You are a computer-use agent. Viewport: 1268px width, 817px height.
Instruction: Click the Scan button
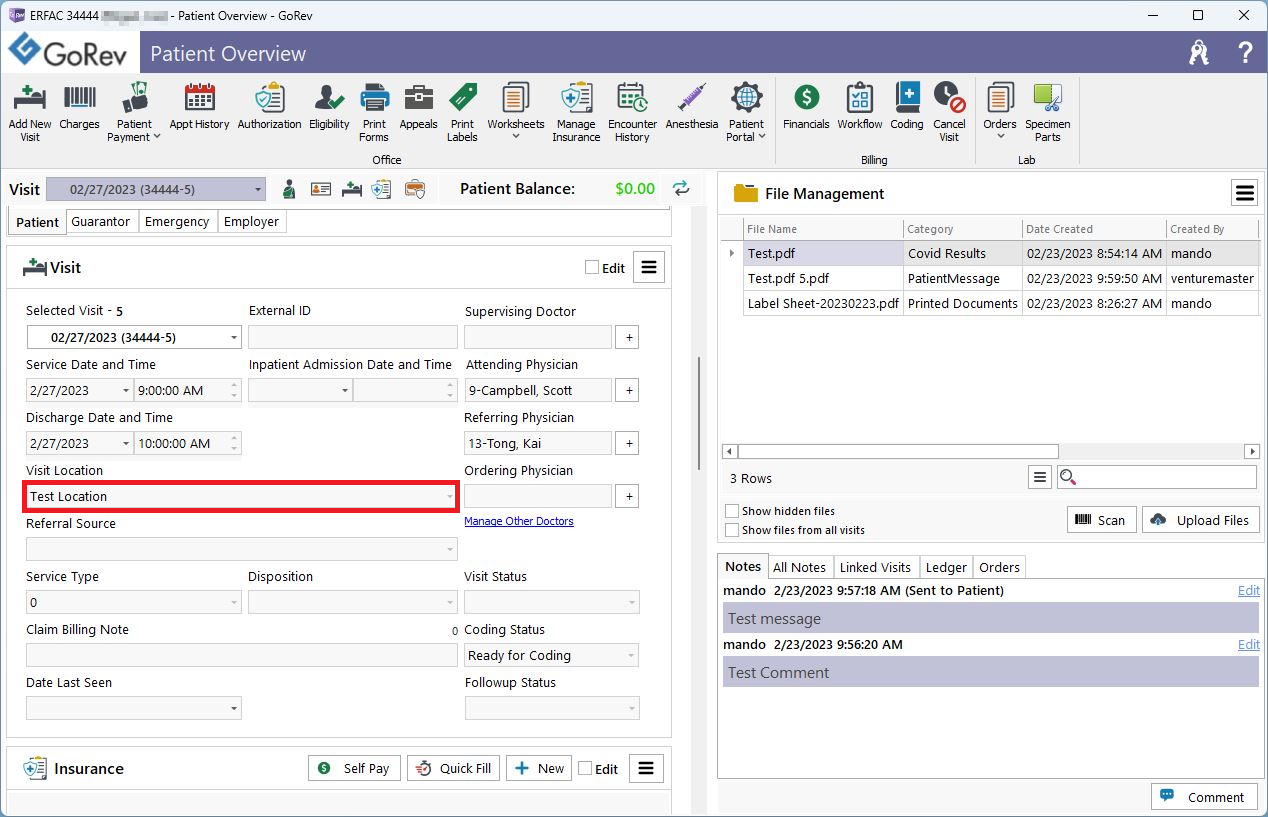tap(1102, 520)
